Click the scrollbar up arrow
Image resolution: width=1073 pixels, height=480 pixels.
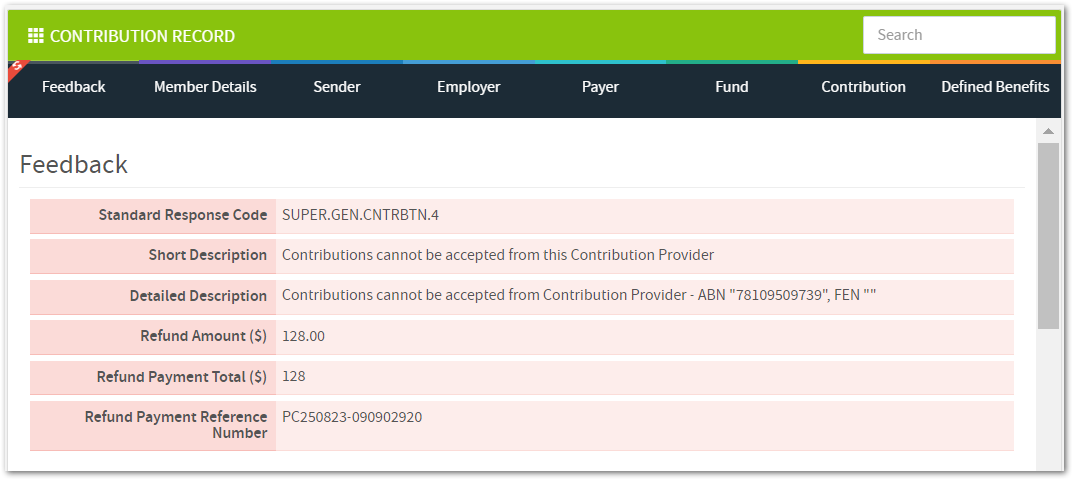pos(1048,131)
